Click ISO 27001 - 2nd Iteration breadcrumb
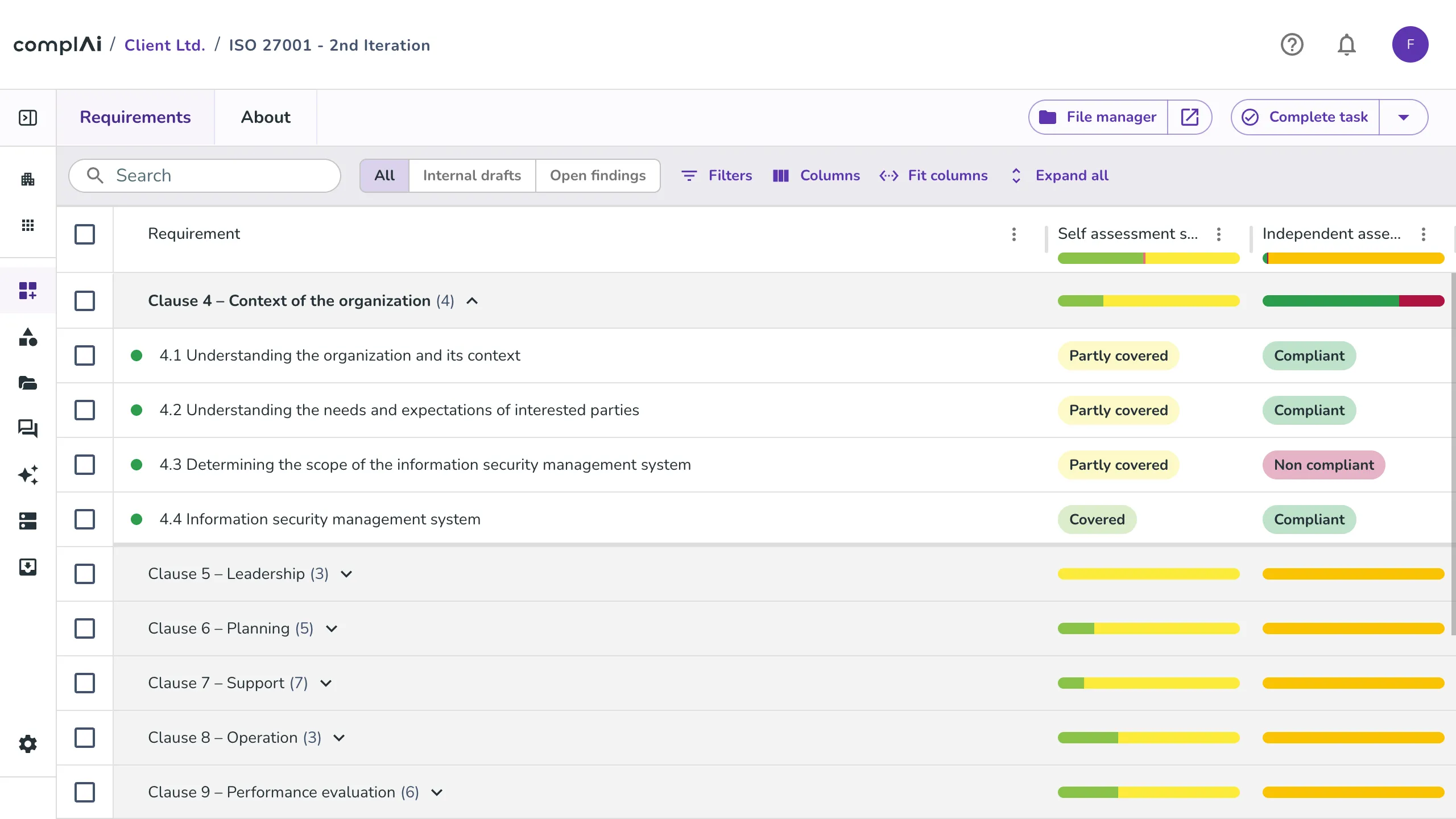This screenshot has width=1456, height=819. pos(329,45)
